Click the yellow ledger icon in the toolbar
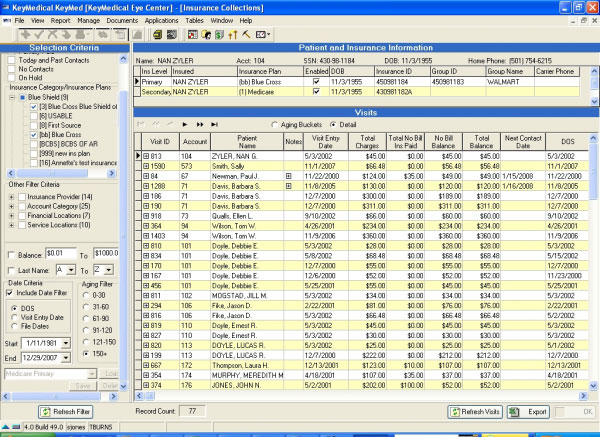Image resolution: width=600 pixels, height=437 pixels. pos(157,35)
